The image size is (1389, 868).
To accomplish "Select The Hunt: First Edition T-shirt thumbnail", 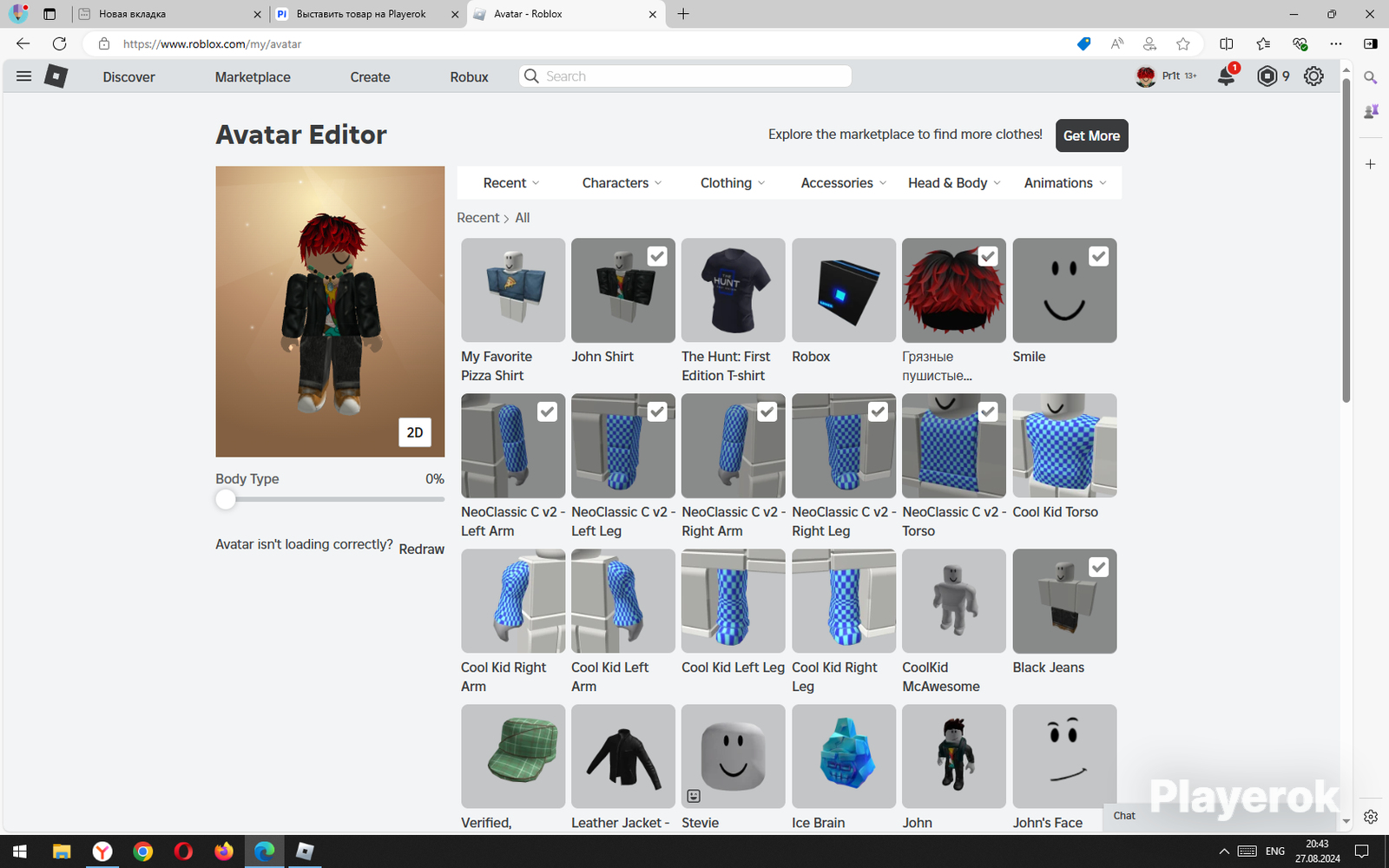I will coord(734,290).
